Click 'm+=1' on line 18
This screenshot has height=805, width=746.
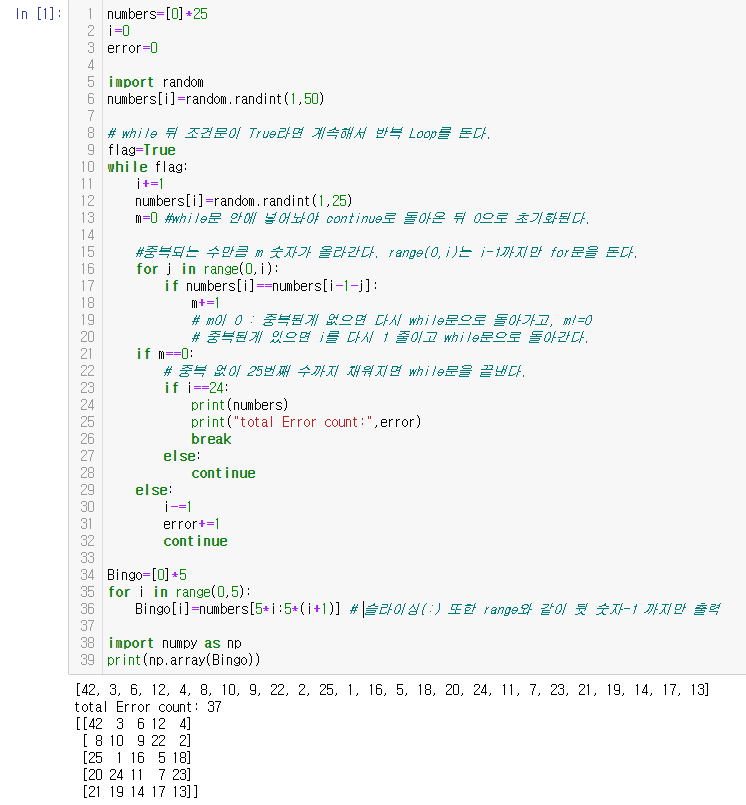(x=205, y=303)
